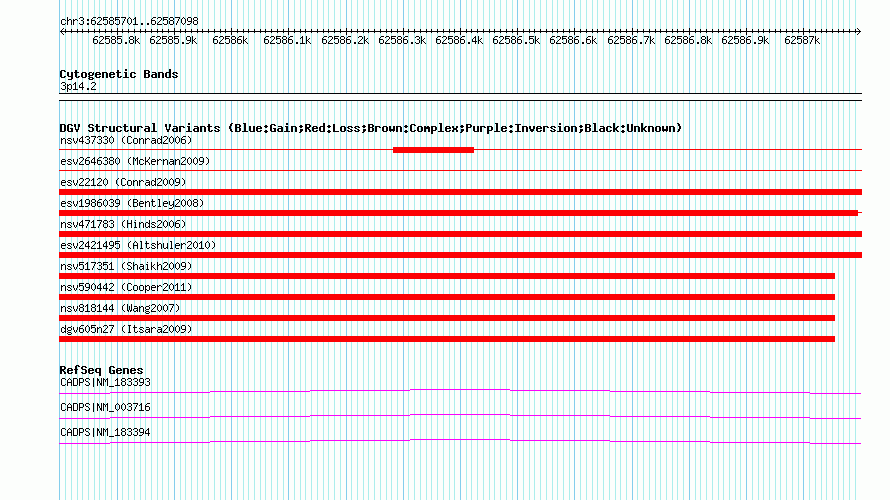Click the DGV Structural Variants track title

pyautogui.click(x=371, y=128)
